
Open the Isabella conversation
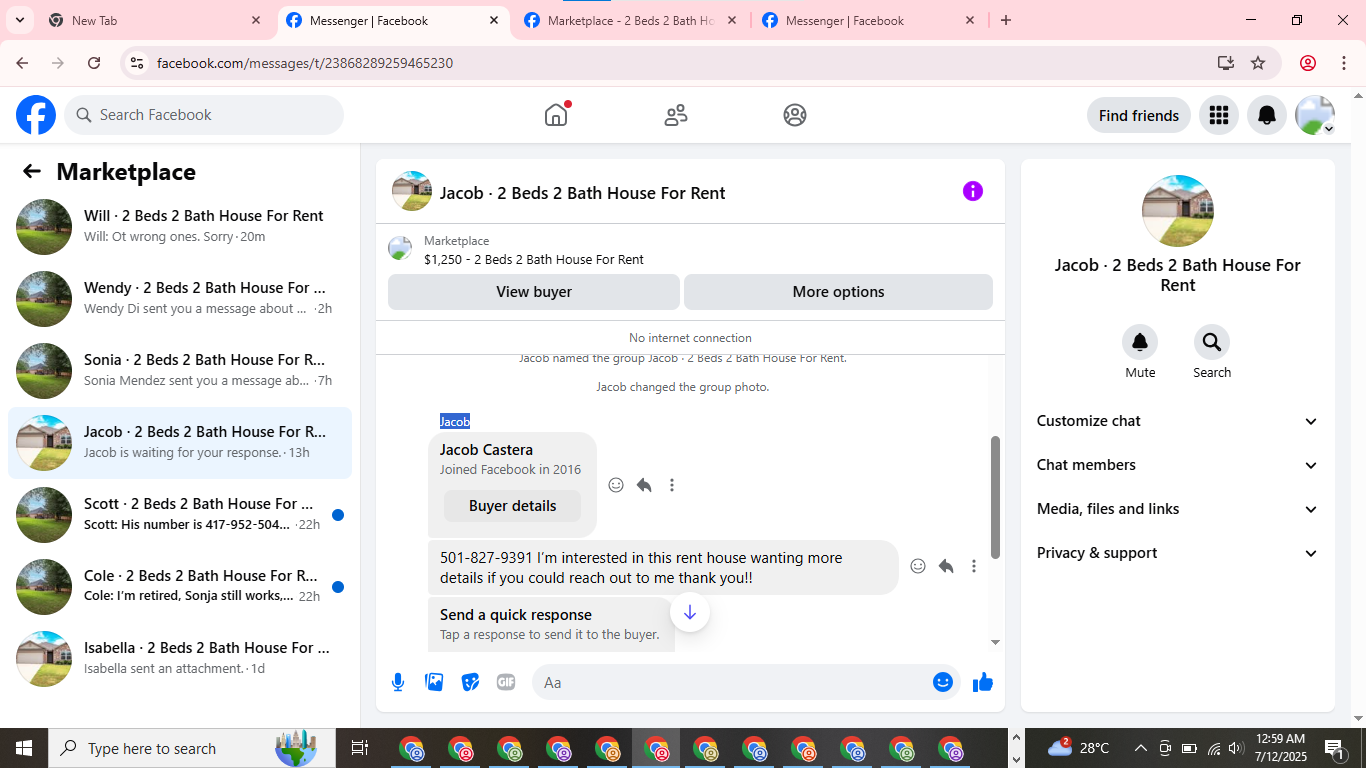click(180, 659)
